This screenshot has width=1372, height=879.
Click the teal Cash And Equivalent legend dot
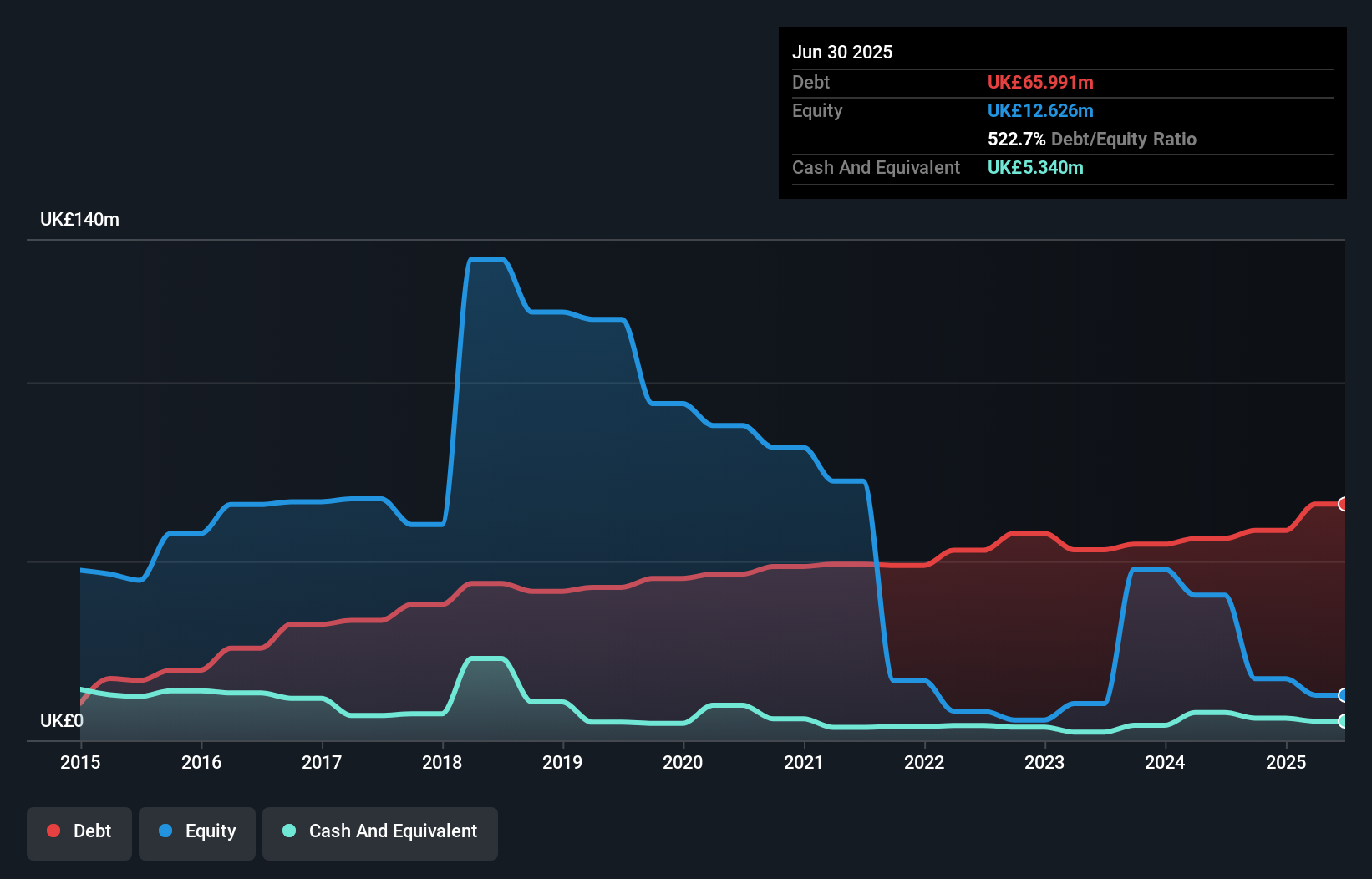click(287, 831)
